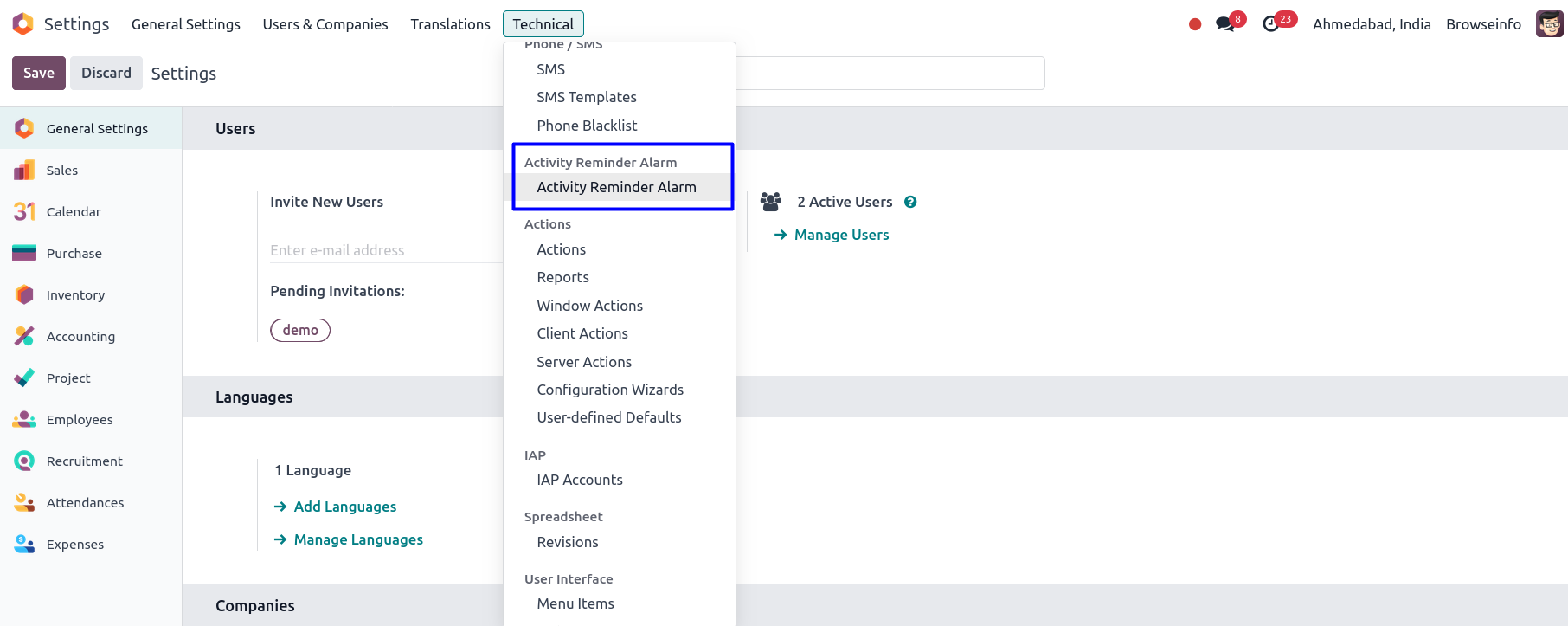Expand the Users & Companies menu

point(325,24)
